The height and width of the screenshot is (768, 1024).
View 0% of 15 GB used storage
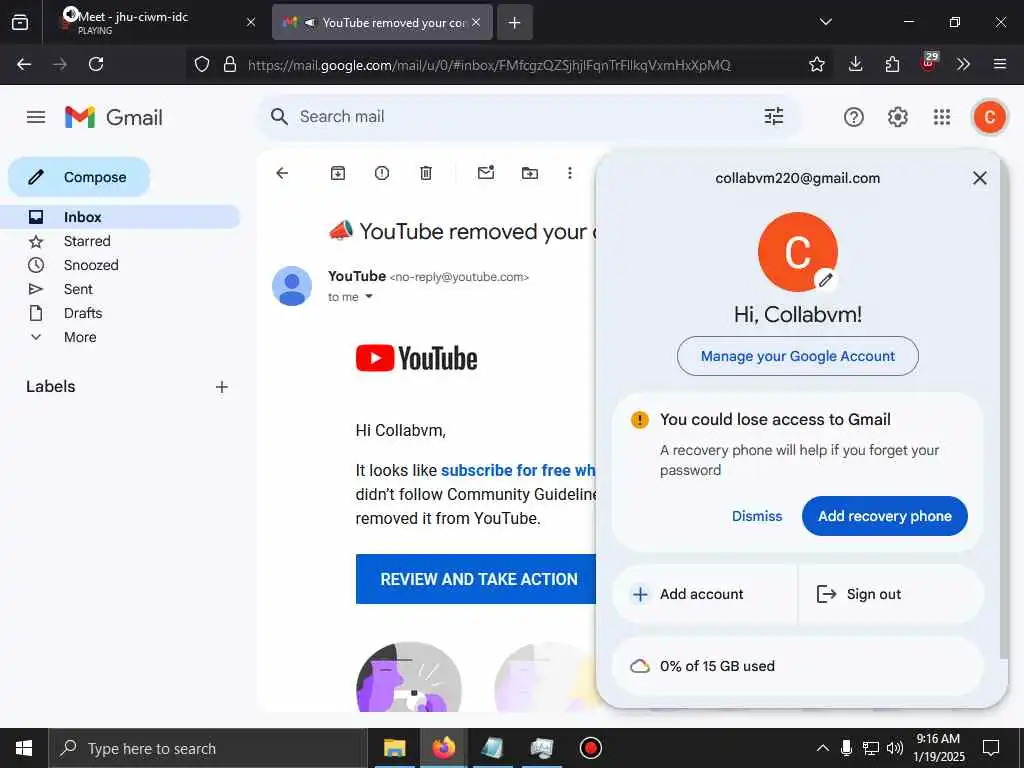[x=797, y=666]
